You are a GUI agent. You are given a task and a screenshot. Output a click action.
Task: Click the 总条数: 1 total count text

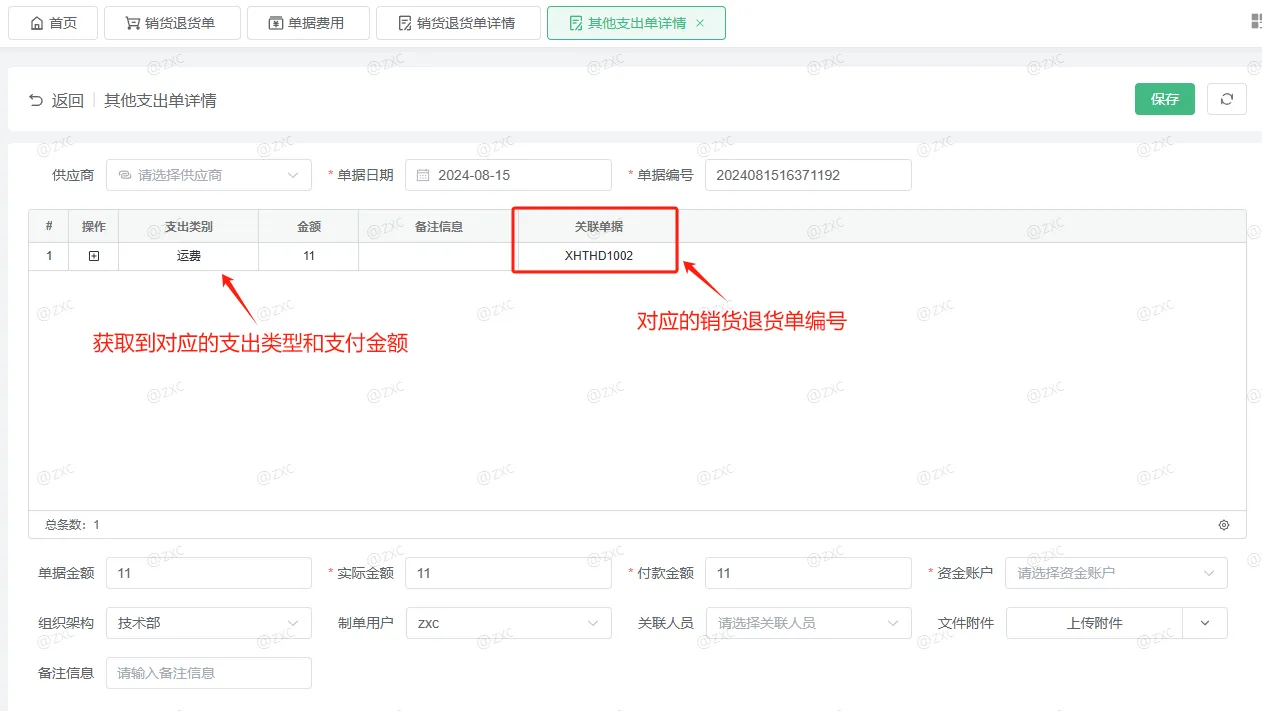point(72,525)
